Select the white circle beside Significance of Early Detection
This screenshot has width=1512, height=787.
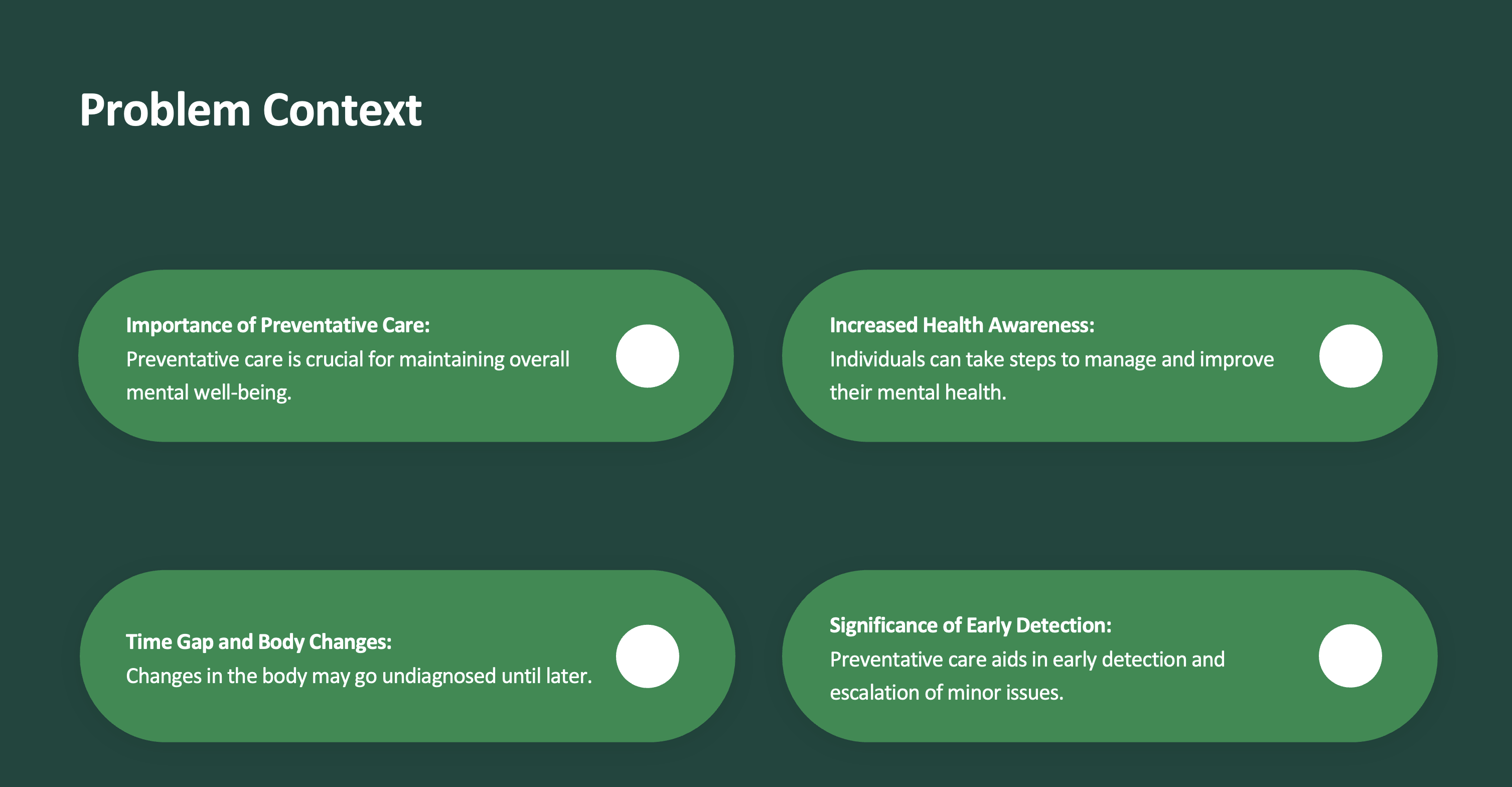[1350, 655]
